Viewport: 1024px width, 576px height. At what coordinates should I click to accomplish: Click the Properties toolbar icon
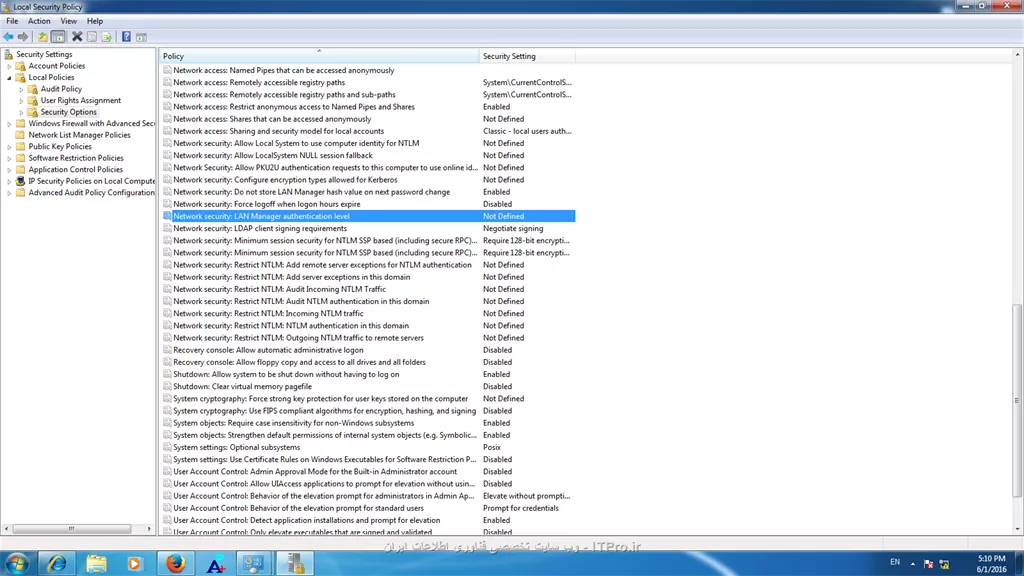(x=92, y=37)
